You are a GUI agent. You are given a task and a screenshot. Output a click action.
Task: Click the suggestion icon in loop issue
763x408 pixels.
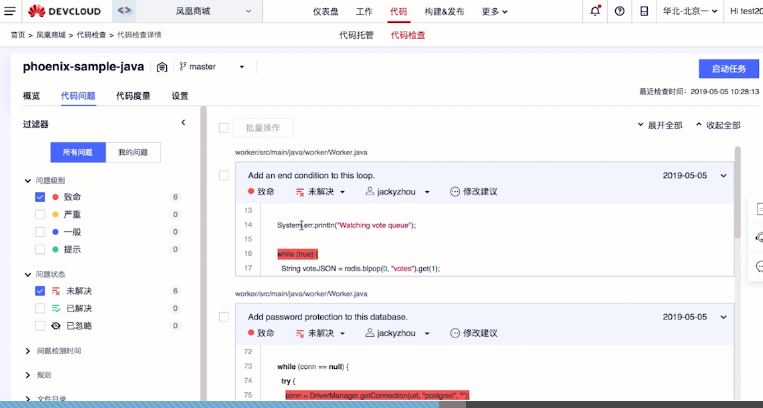click(454, 192)
